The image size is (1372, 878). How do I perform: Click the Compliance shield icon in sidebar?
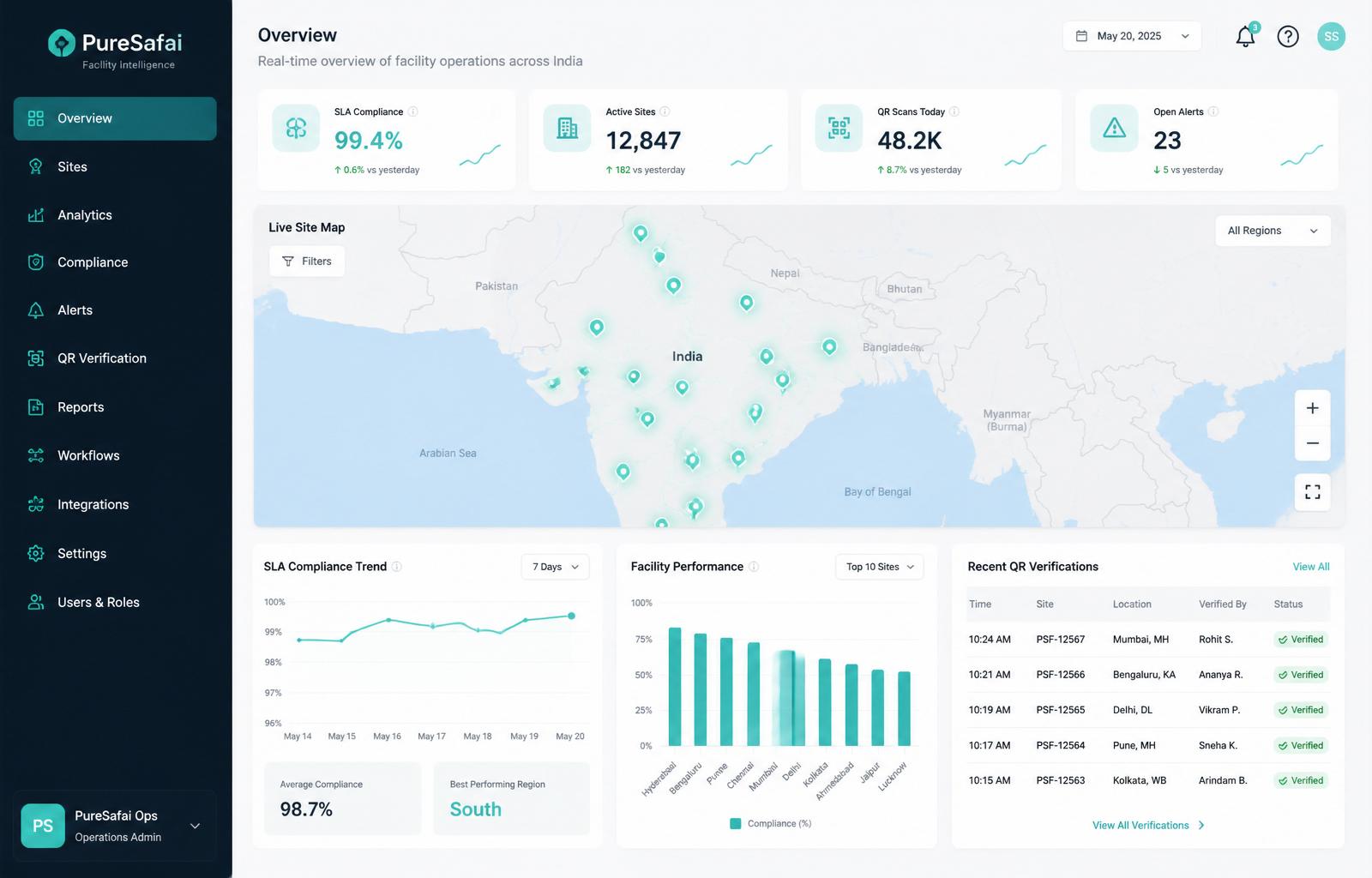(36, 262)
